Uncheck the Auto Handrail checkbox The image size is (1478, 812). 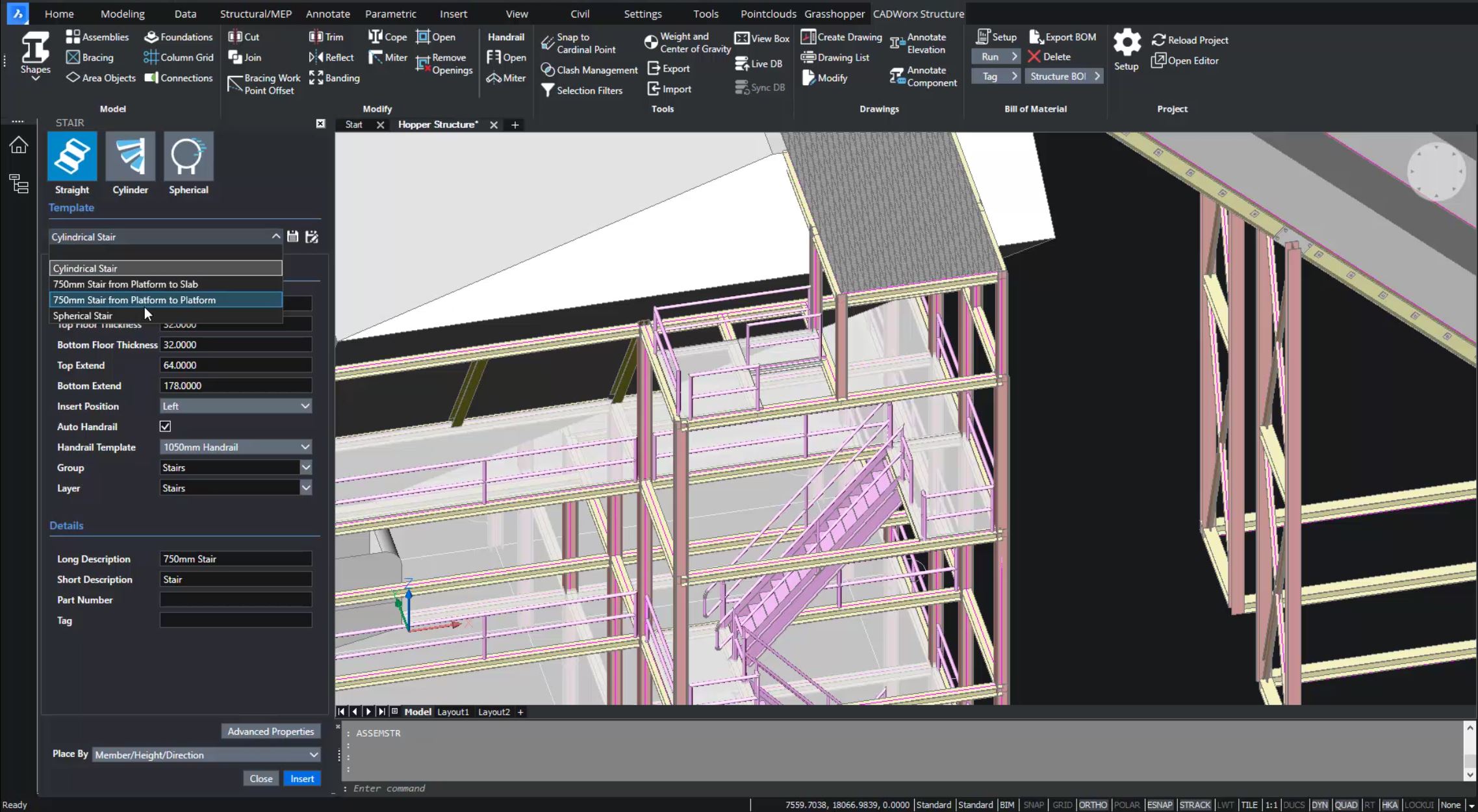[165, 426]
